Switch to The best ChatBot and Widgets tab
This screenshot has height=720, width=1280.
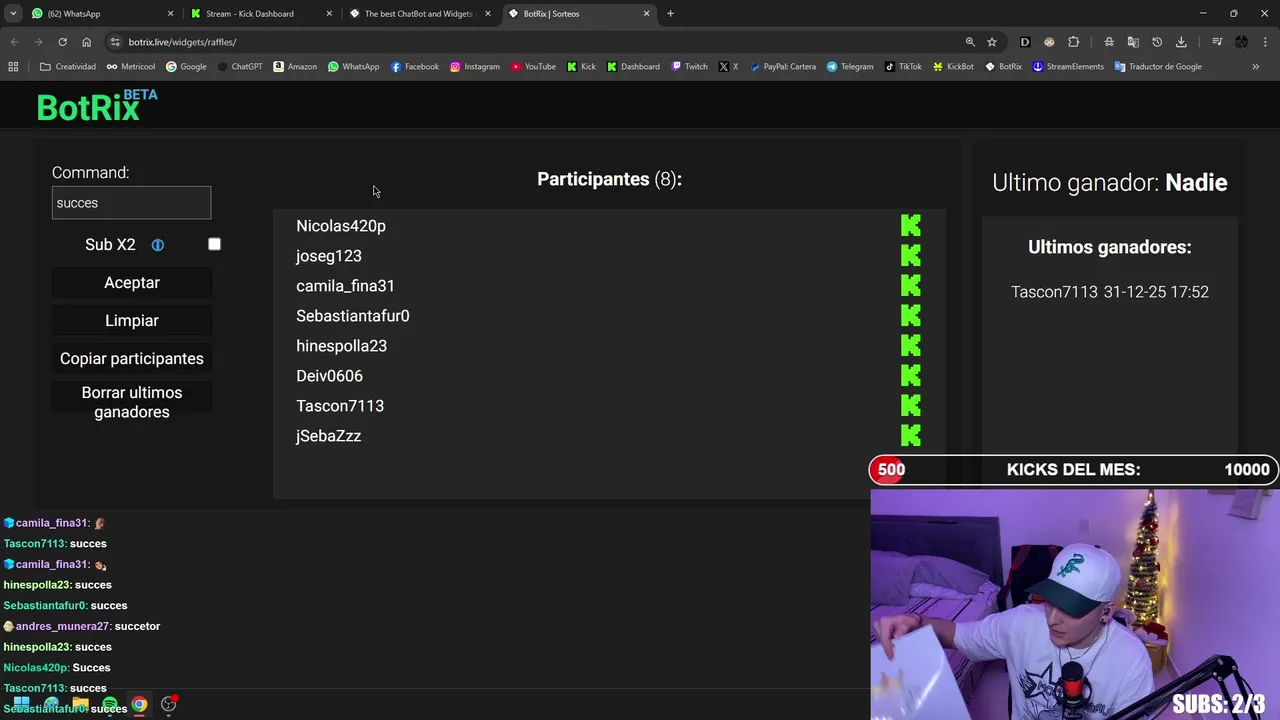(x=418, y=14)
